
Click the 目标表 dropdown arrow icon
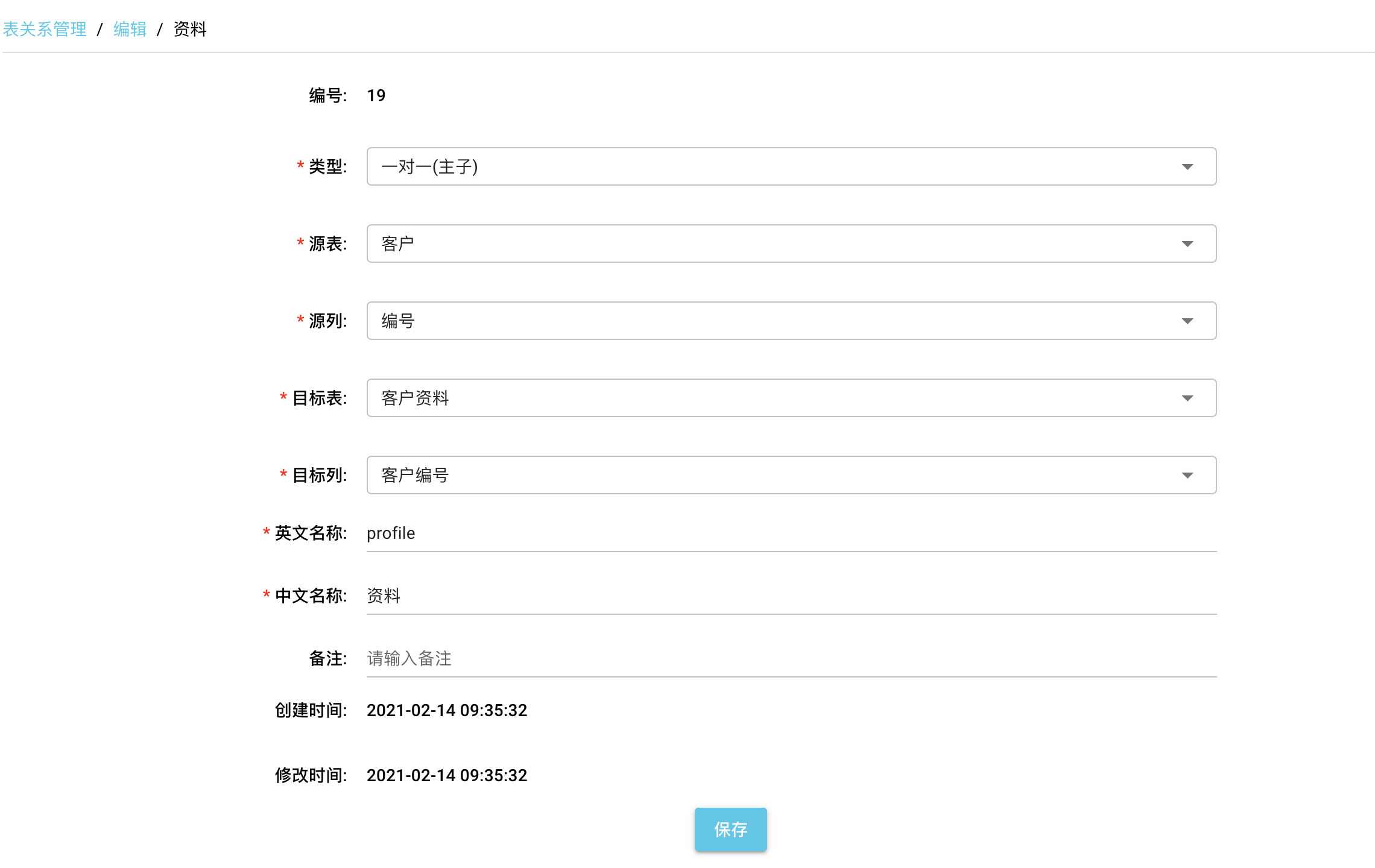pyautogui.click(x=1187, y=398)
